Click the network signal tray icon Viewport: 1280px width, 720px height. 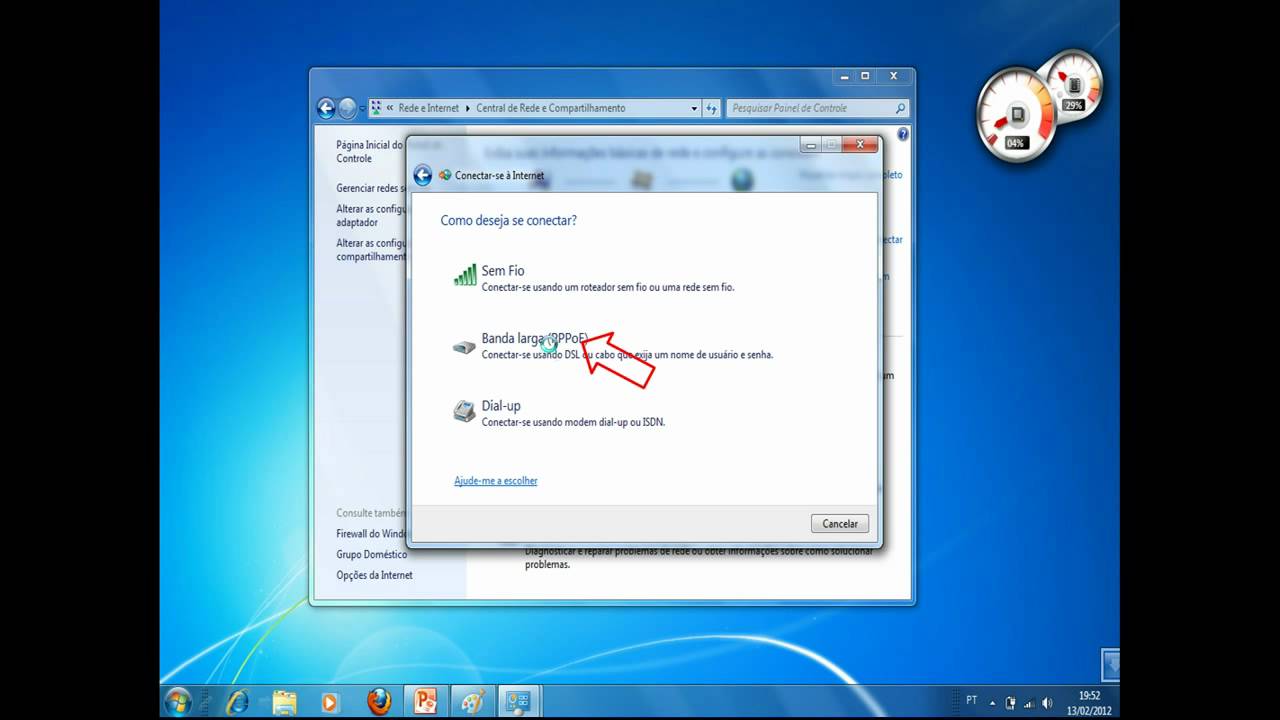[1028, 702]
